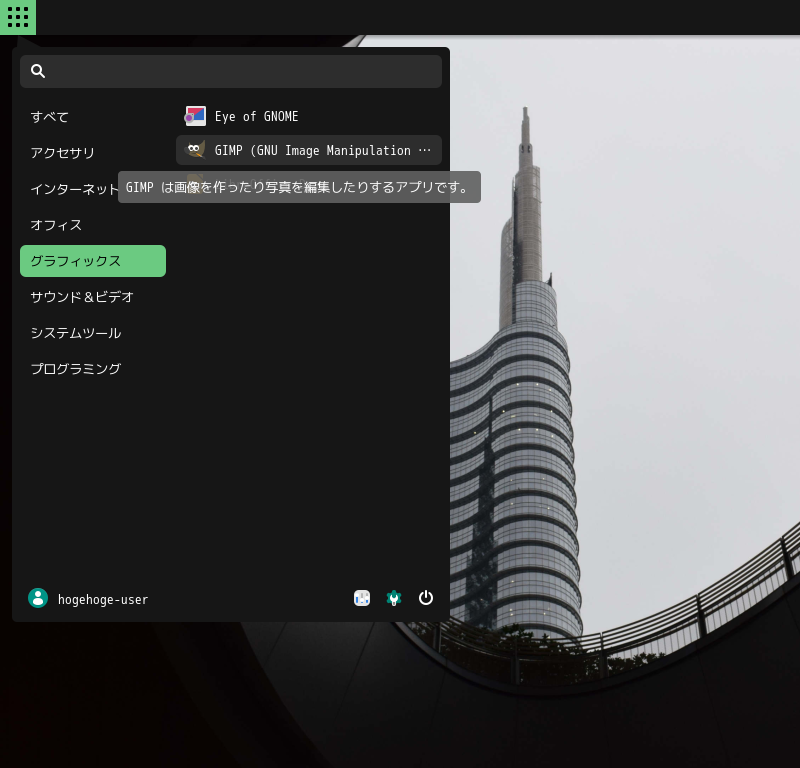Launch GIMP (GNU Image Manipulation Program)
Viewport: 800px width, 768px height.
tap(309, 150)
